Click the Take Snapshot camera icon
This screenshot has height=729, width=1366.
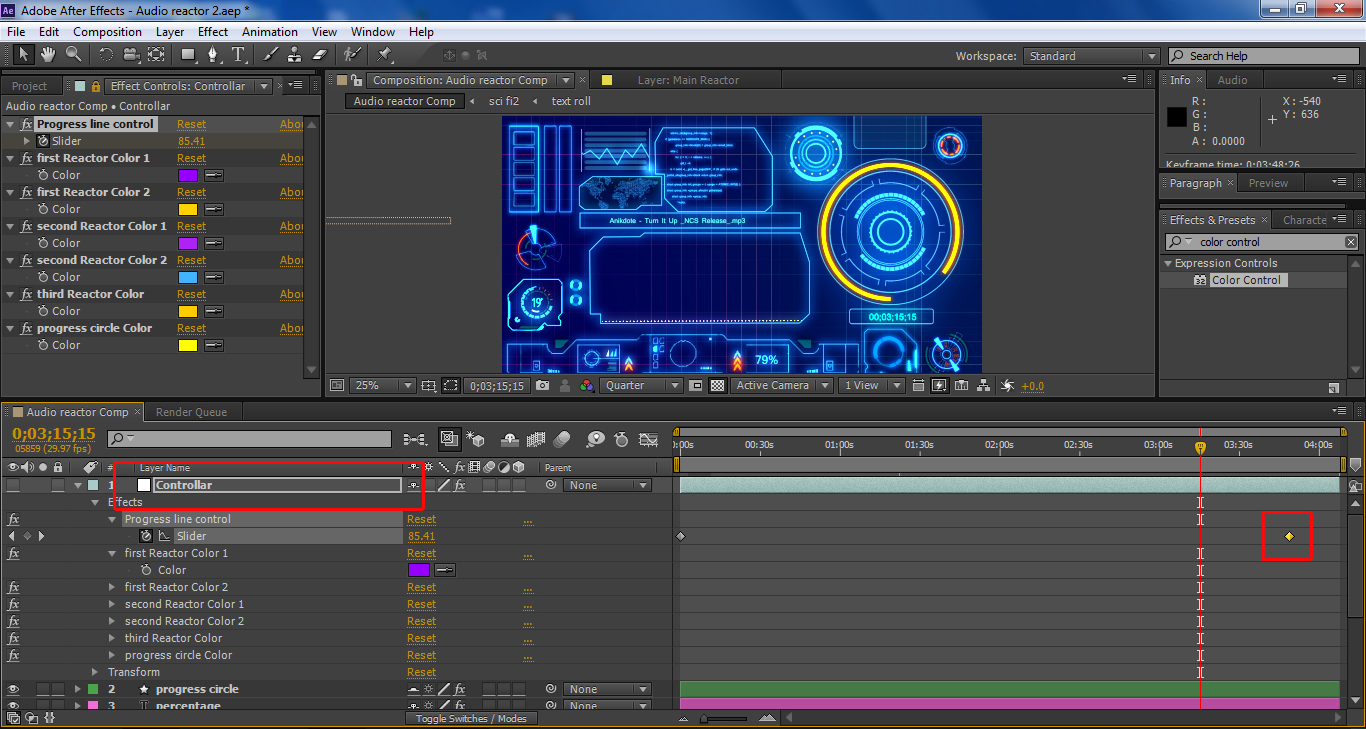pos(542,386)
